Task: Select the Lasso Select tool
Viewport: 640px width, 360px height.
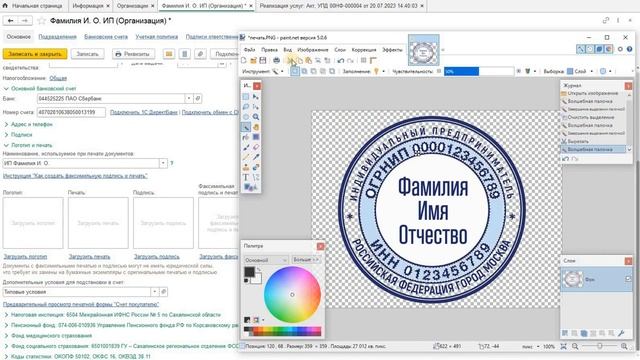Action: coord(246,107)
